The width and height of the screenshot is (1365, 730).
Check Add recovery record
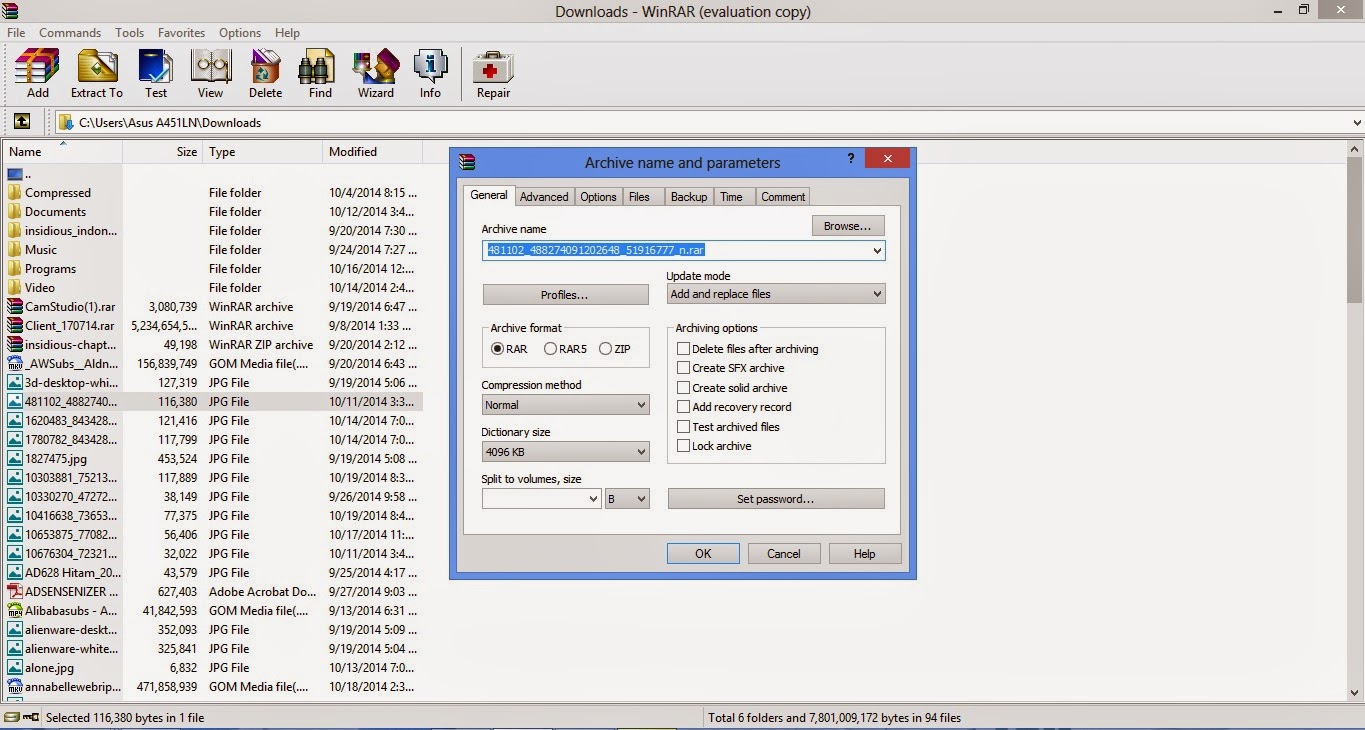pyautogui.click(x=684, y=407)
